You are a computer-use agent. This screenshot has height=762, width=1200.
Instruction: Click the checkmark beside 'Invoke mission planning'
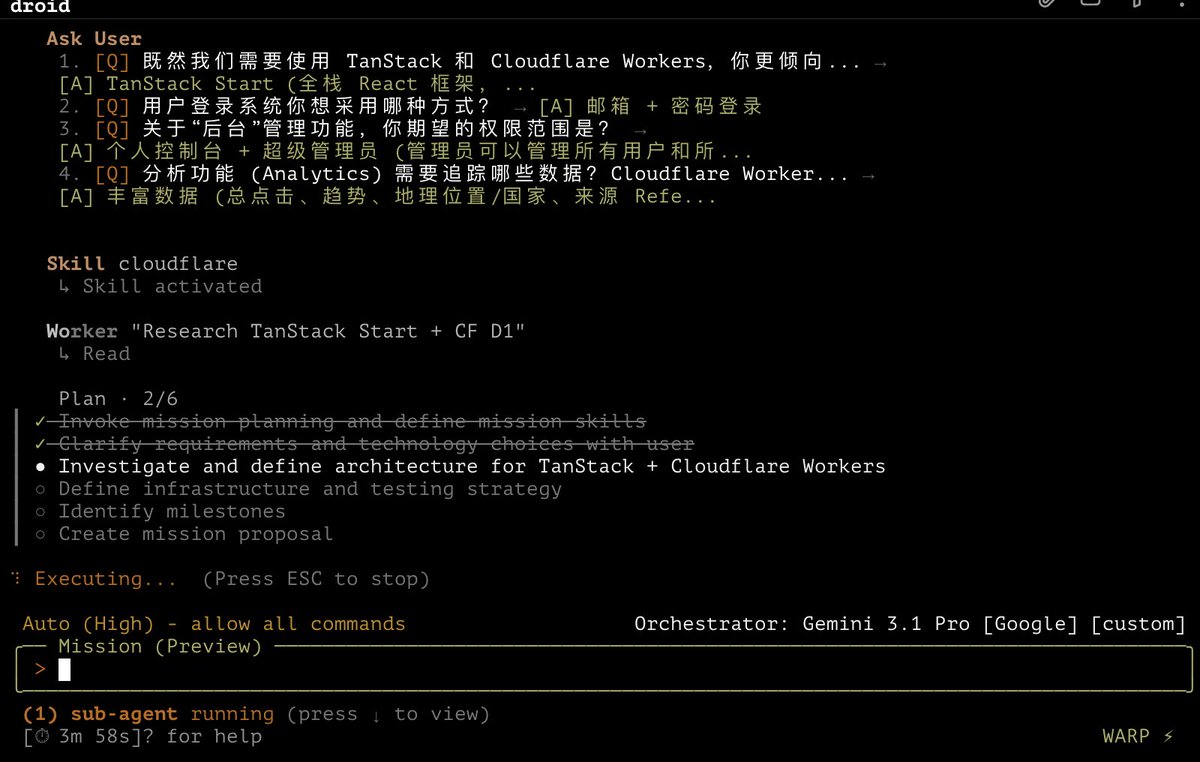coord(40,421)
